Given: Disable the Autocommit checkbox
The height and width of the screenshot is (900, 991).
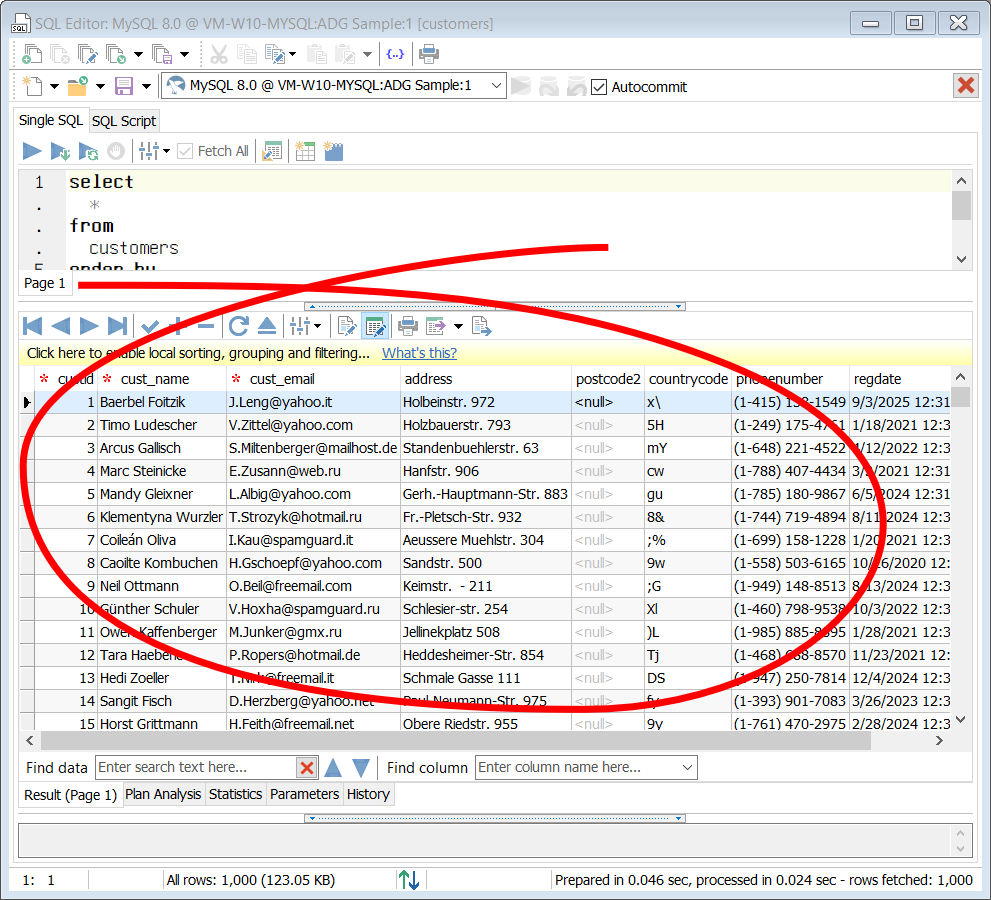Looking at the screenshot, I should tap(598, 86).
